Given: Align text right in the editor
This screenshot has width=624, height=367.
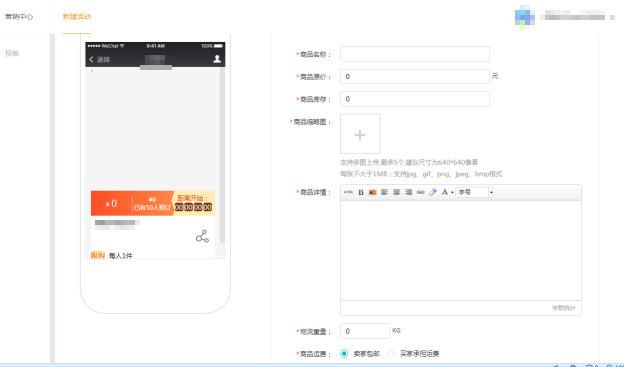Looking at the screenshot, I should pos(408,192).
